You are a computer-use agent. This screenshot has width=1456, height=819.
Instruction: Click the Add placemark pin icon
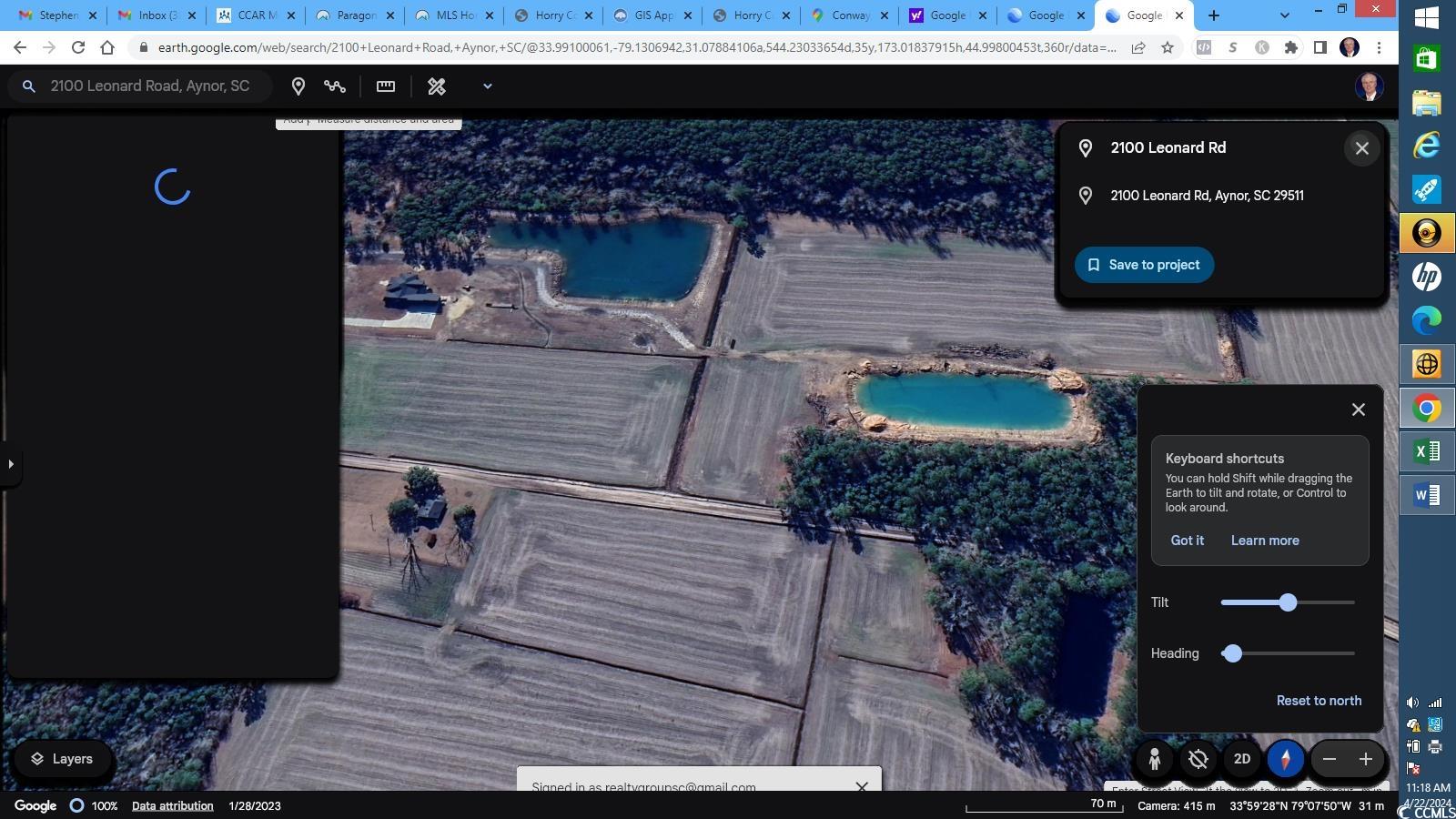[x=298, y=86]
